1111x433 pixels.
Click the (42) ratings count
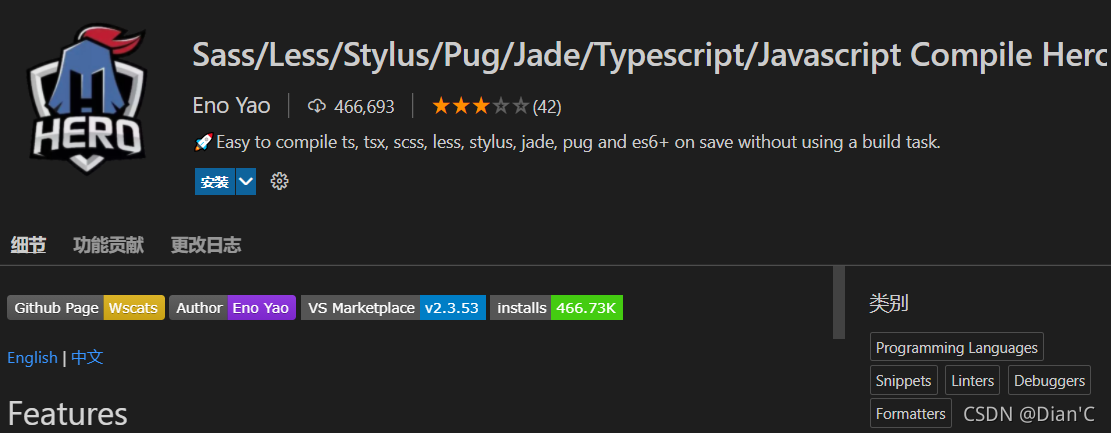(x=547, y=107)
